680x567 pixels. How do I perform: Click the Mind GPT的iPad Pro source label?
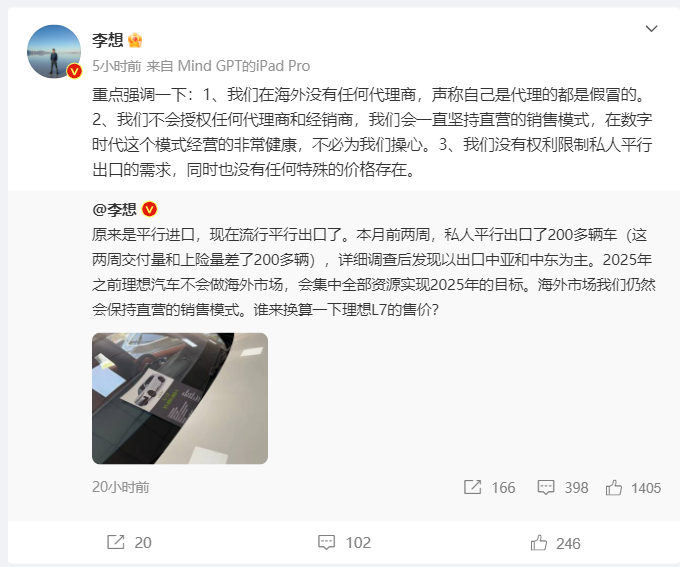point(244,66)
